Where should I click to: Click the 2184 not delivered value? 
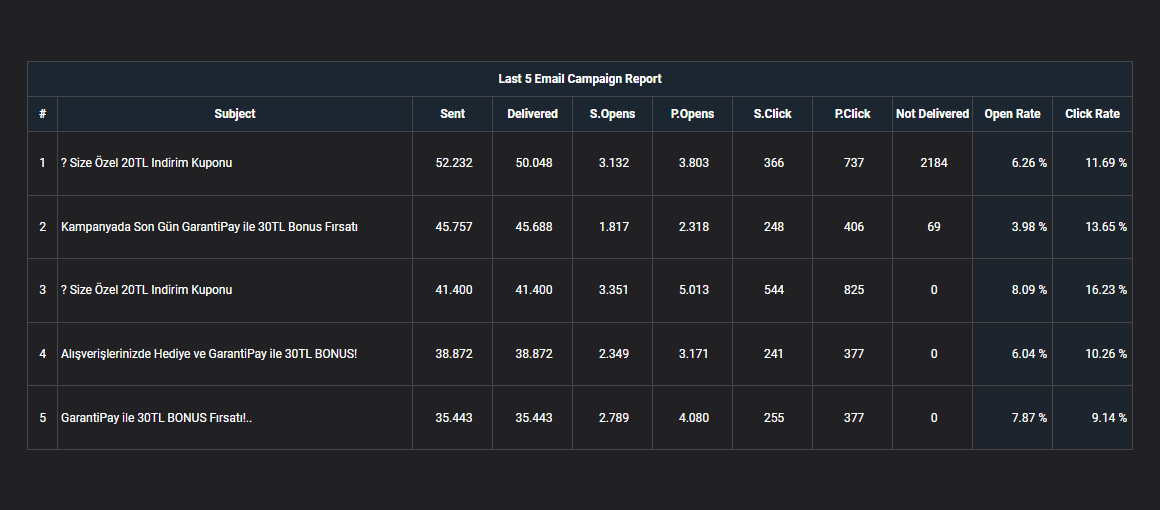[934, 163]
